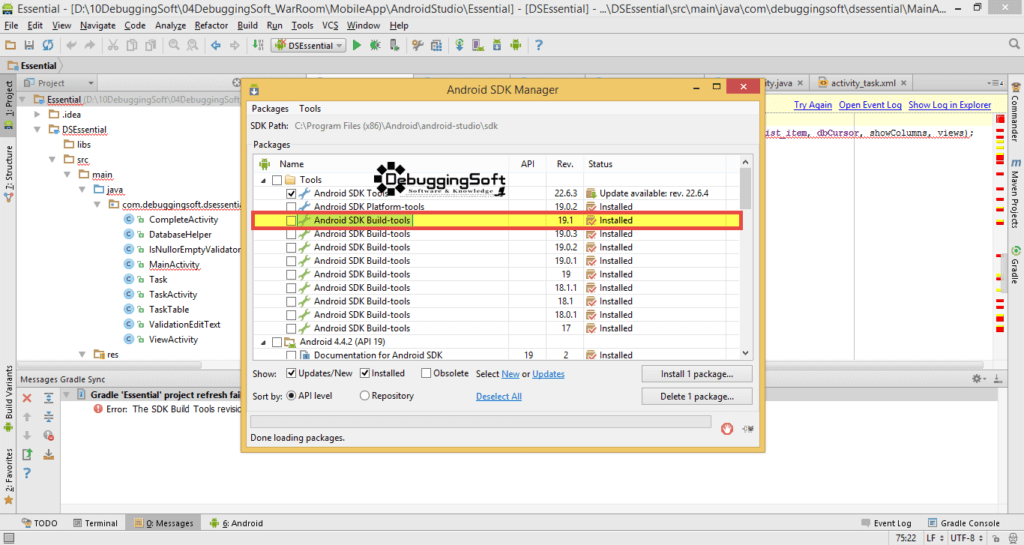Expand the .idea folder node
This screenshot has width=1024, height=545.
coord(37,114)
